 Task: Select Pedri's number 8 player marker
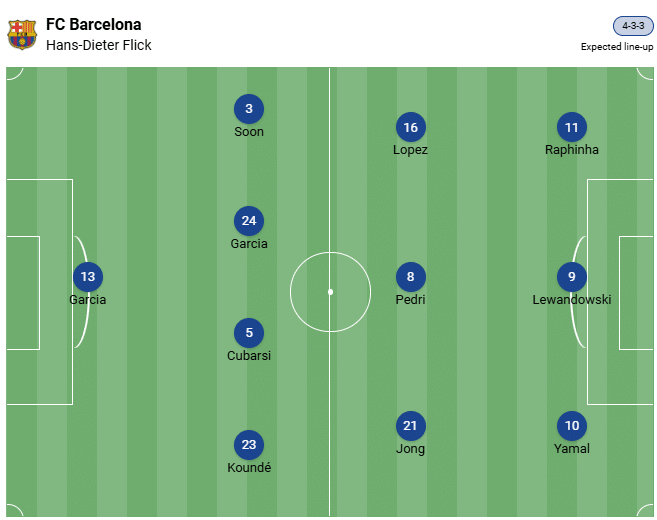click(410, 277)
